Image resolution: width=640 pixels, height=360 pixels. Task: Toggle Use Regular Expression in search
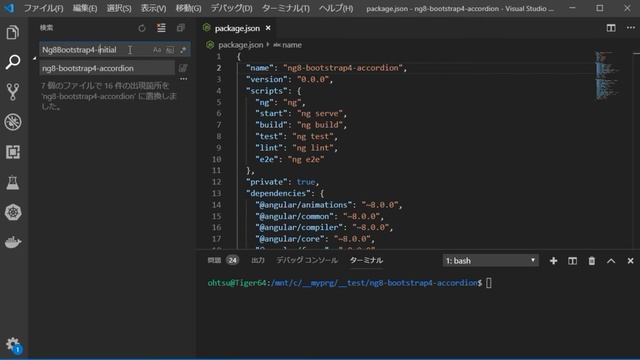coord(183,50)
